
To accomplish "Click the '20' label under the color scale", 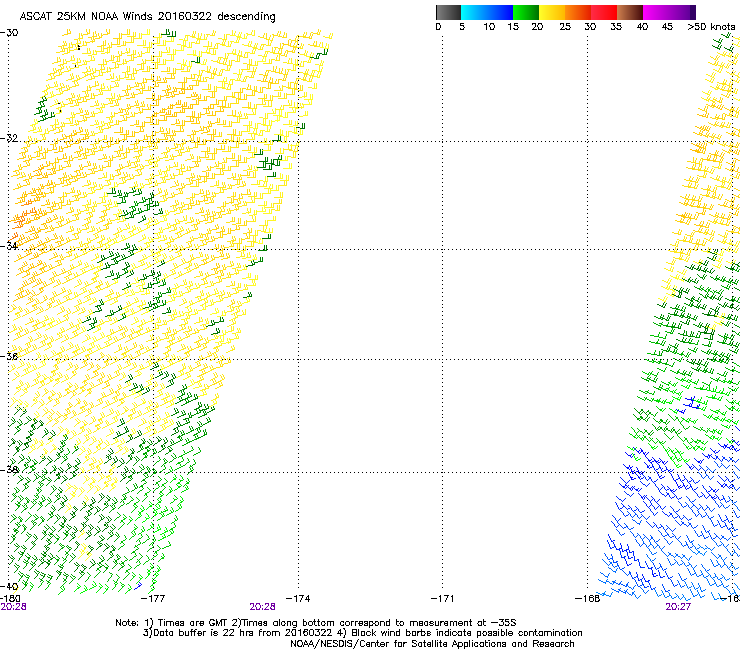I will 537,26.
